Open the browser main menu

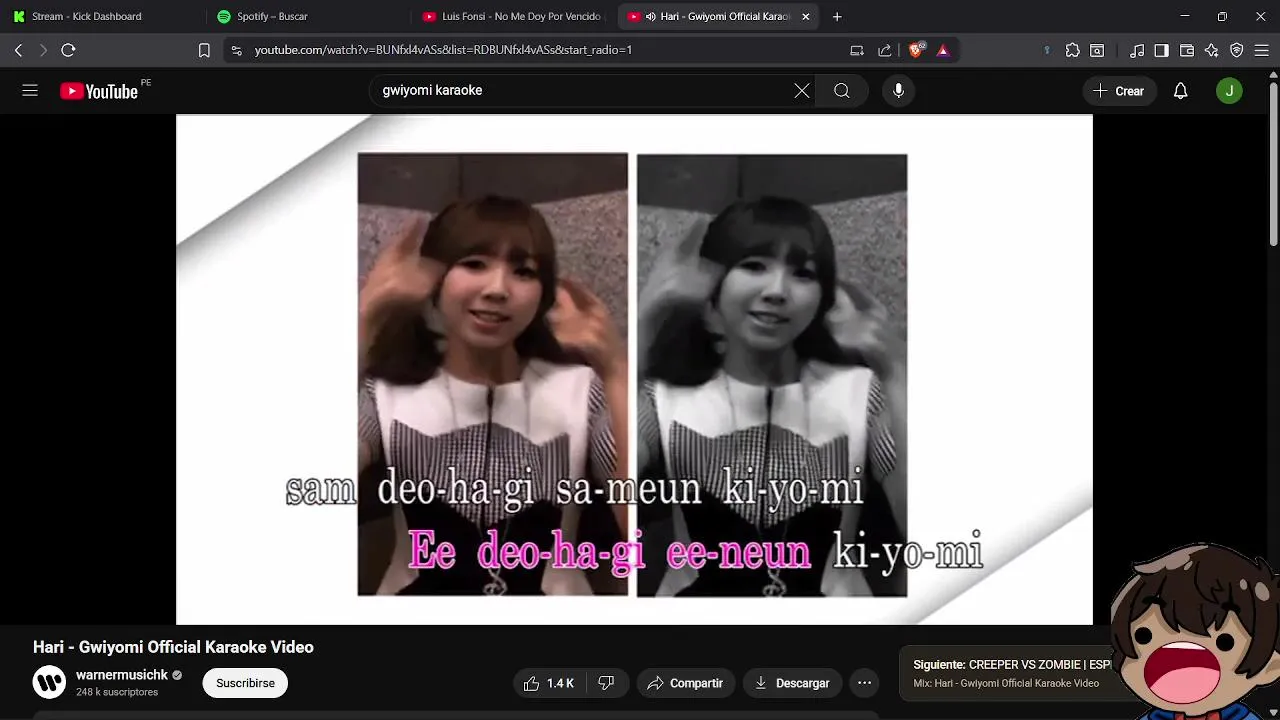[1262, 50]
